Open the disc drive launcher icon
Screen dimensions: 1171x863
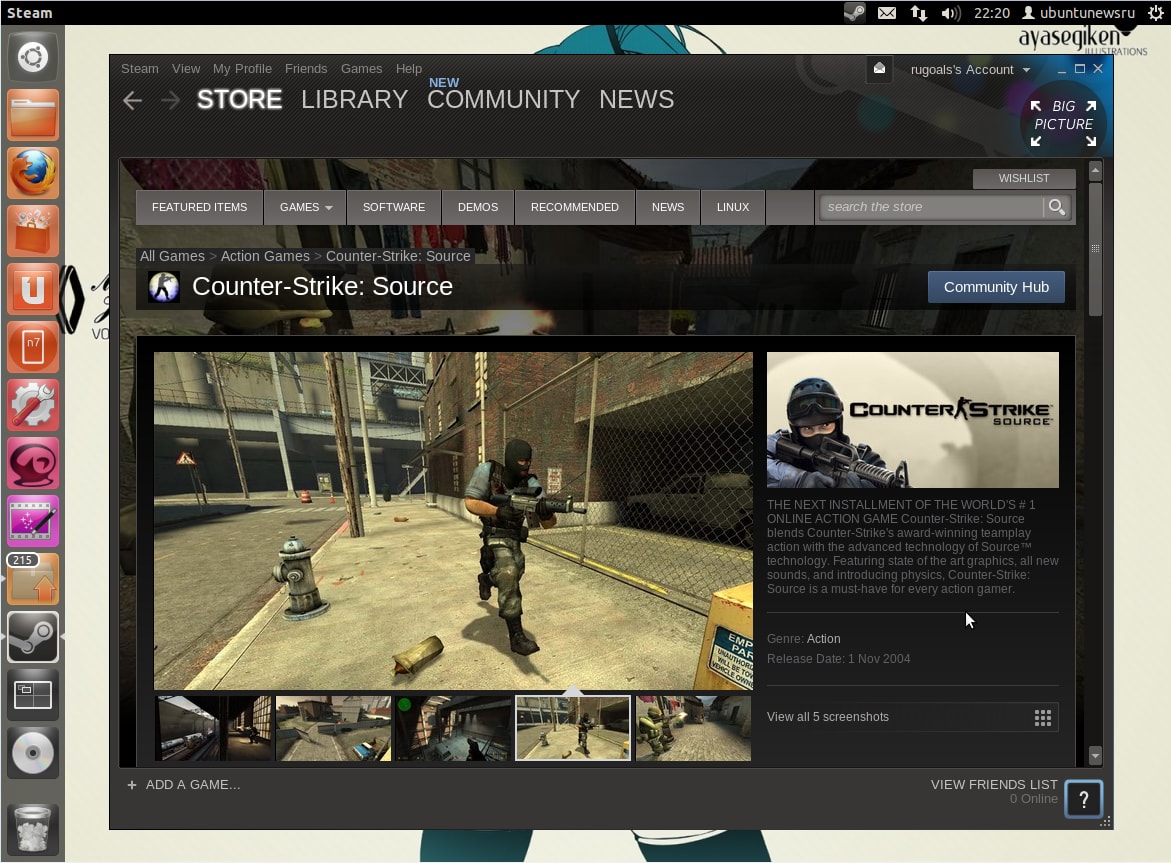click(33, 753)
